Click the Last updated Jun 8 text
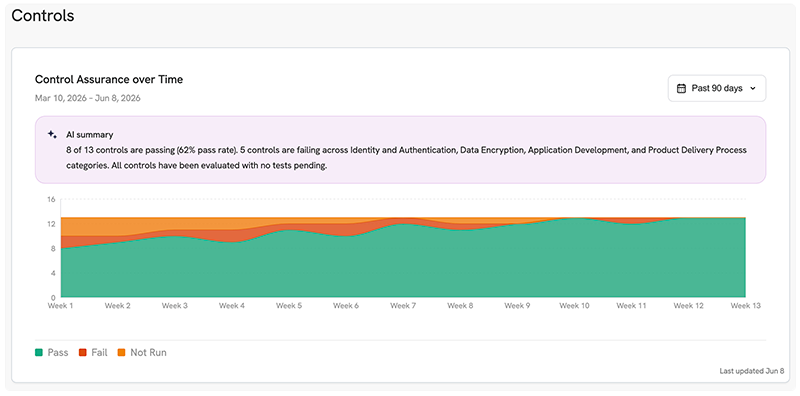 (752, 371)
